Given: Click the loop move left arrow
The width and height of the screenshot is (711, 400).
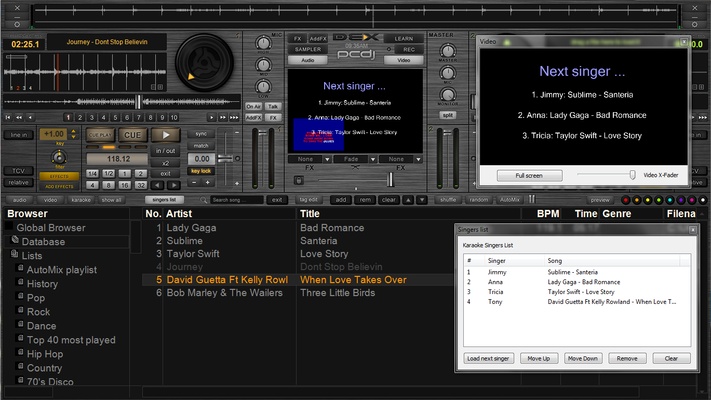Looking at the screenshot, I should click(157, 185).
